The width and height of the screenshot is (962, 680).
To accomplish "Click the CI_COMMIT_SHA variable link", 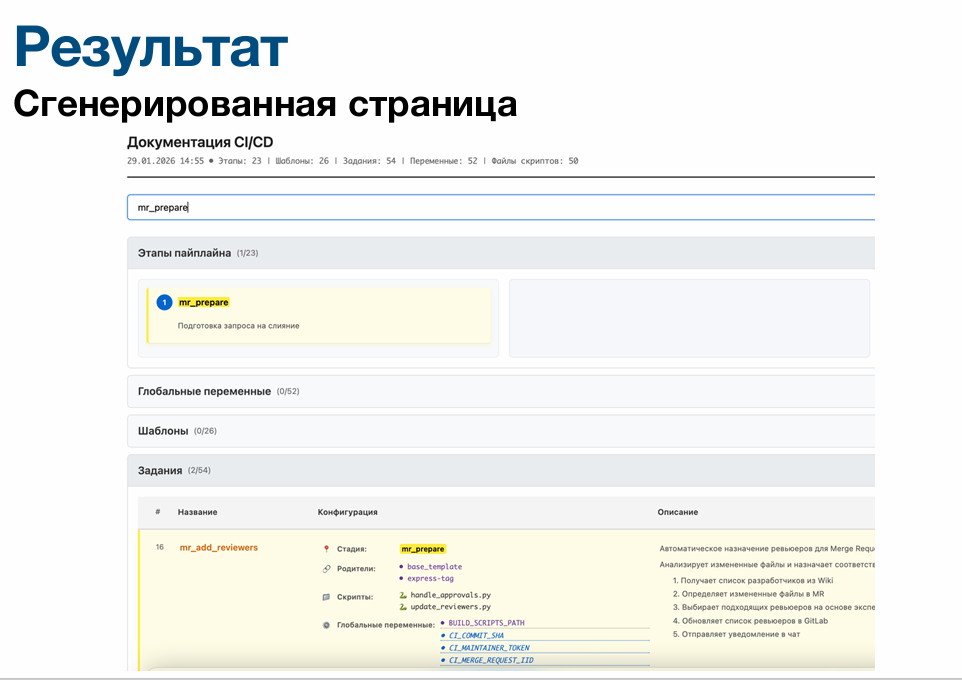I will coord(476,636).
